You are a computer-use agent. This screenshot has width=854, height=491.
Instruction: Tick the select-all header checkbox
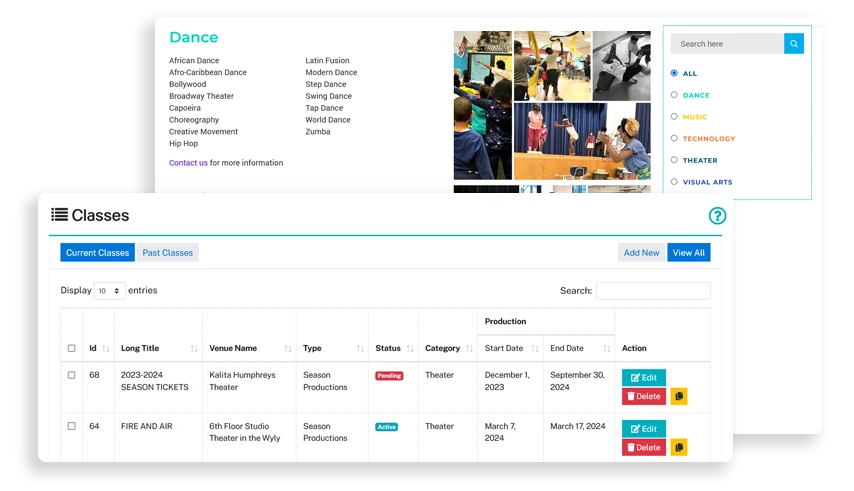(71, 348)
